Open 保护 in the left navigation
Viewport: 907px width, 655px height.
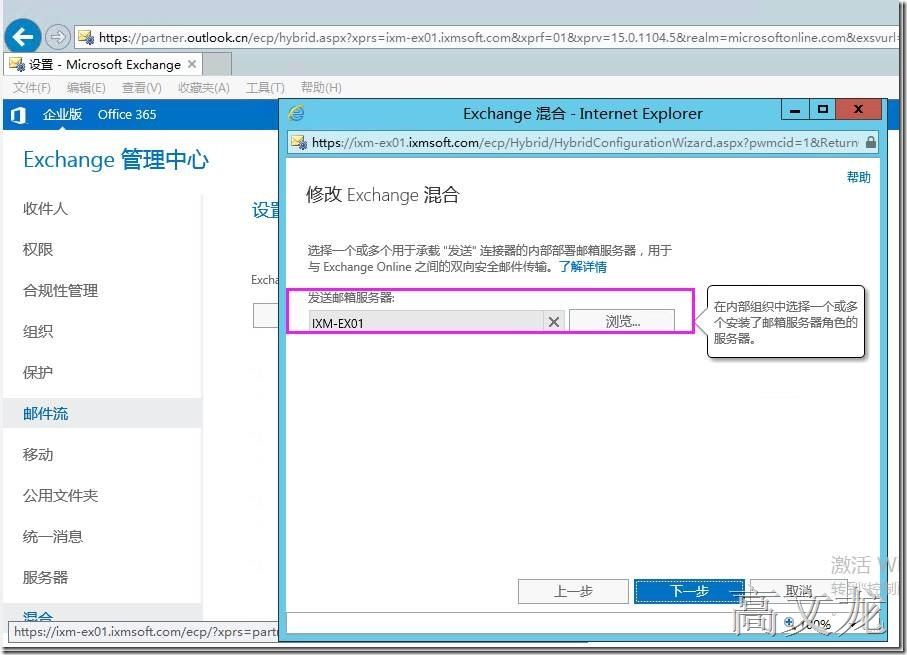(38, 373)
